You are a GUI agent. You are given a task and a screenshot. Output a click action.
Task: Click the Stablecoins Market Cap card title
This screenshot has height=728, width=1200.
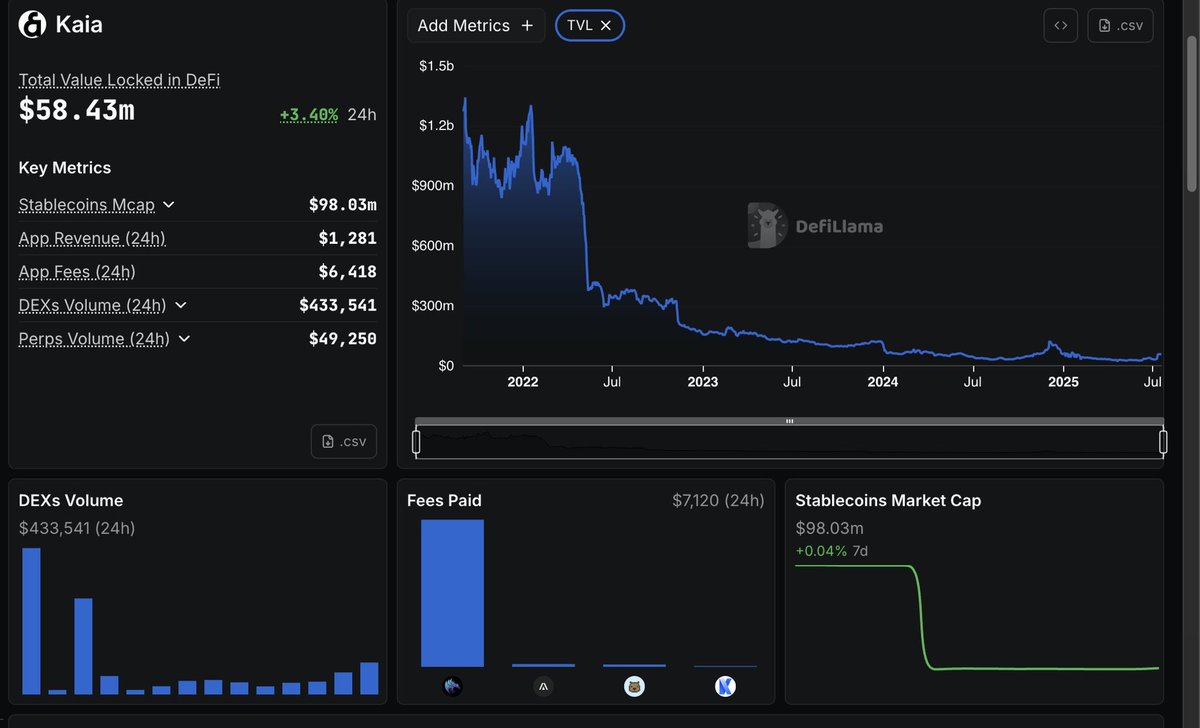888,500
